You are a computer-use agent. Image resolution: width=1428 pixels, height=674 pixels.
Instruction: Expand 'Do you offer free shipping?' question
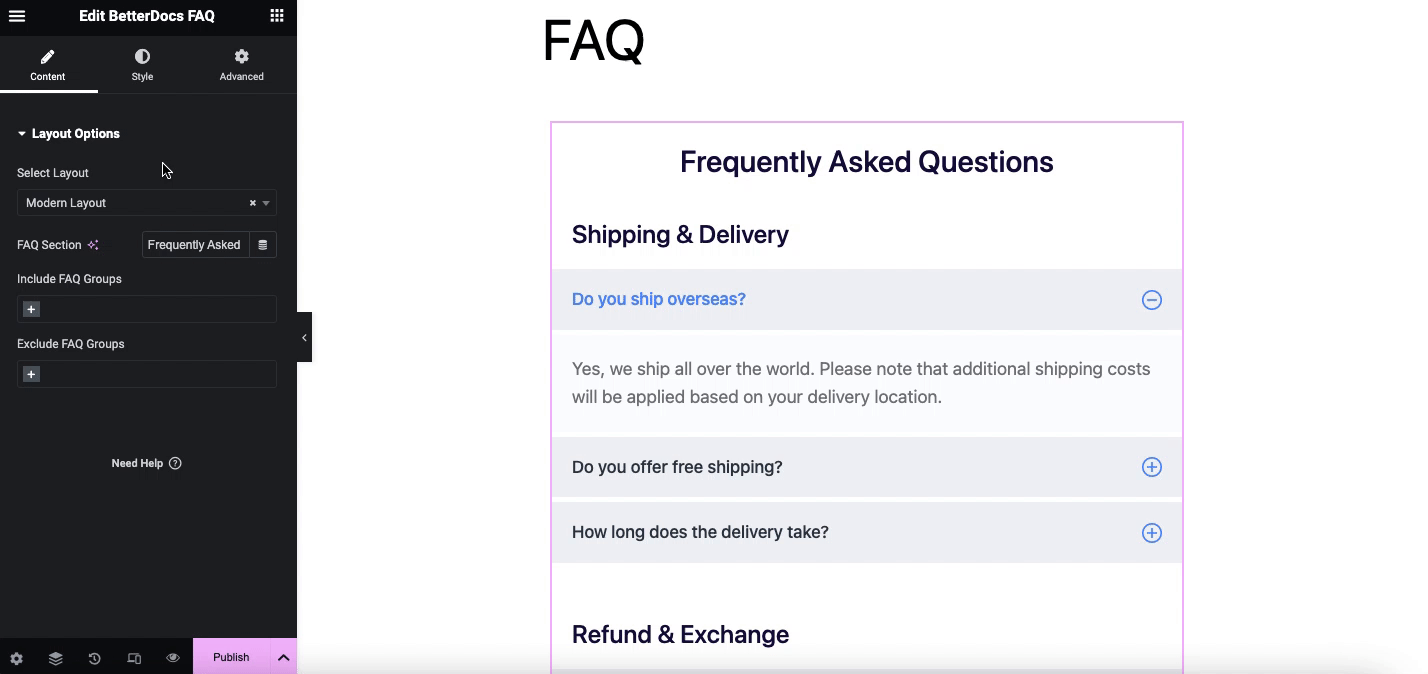[x=1151, y=466]
